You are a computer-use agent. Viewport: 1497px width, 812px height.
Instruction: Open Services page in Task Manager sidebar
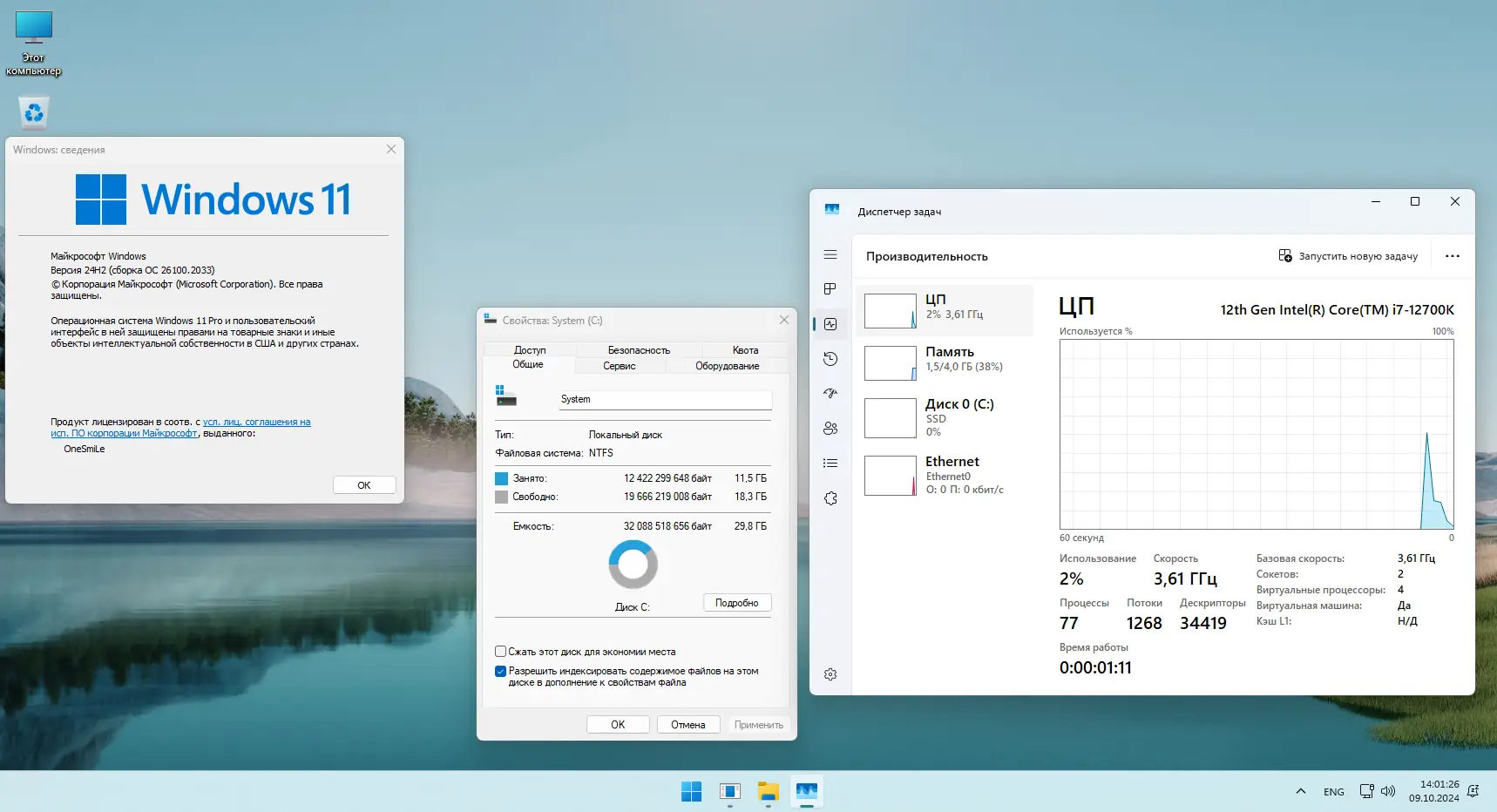pyautogui.click(x=830, y=498)
